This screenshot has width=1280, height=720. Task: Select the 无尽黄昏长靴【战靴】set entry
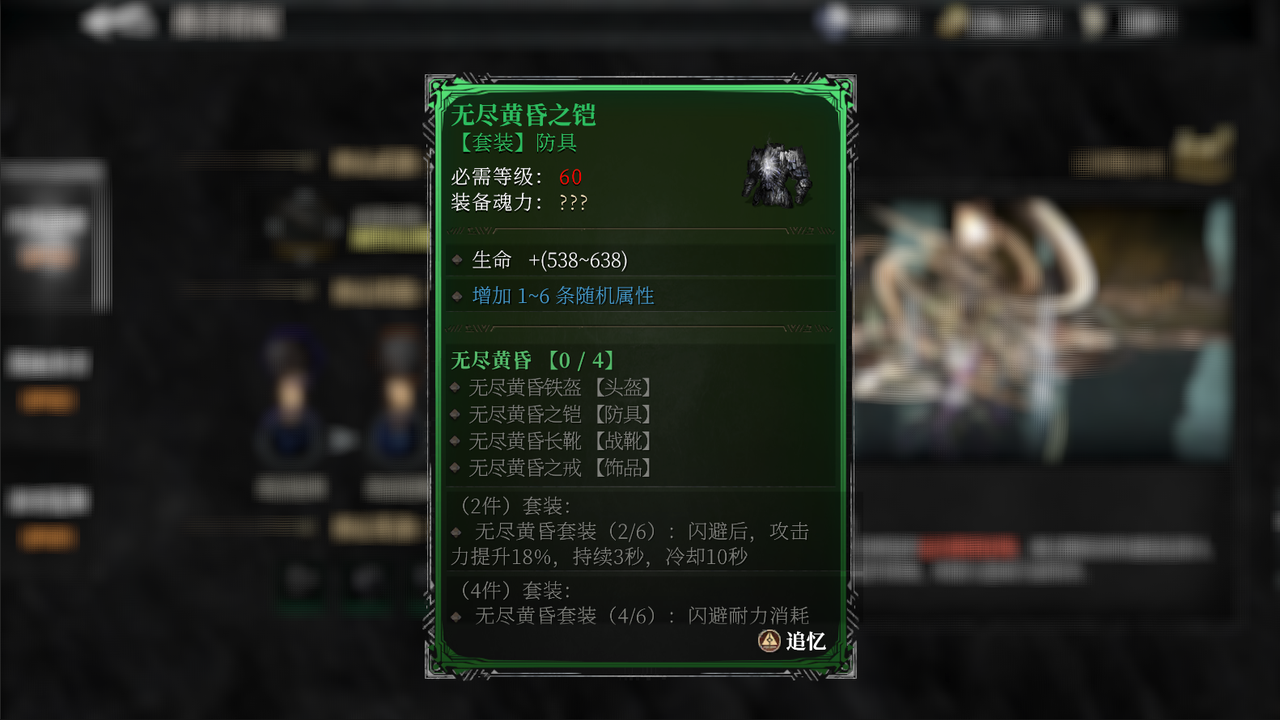pyautogui.click(x=561, y=441)
